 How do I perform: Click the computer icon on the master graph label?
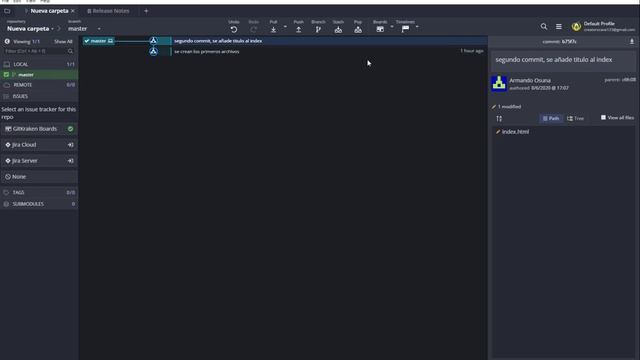110,41
